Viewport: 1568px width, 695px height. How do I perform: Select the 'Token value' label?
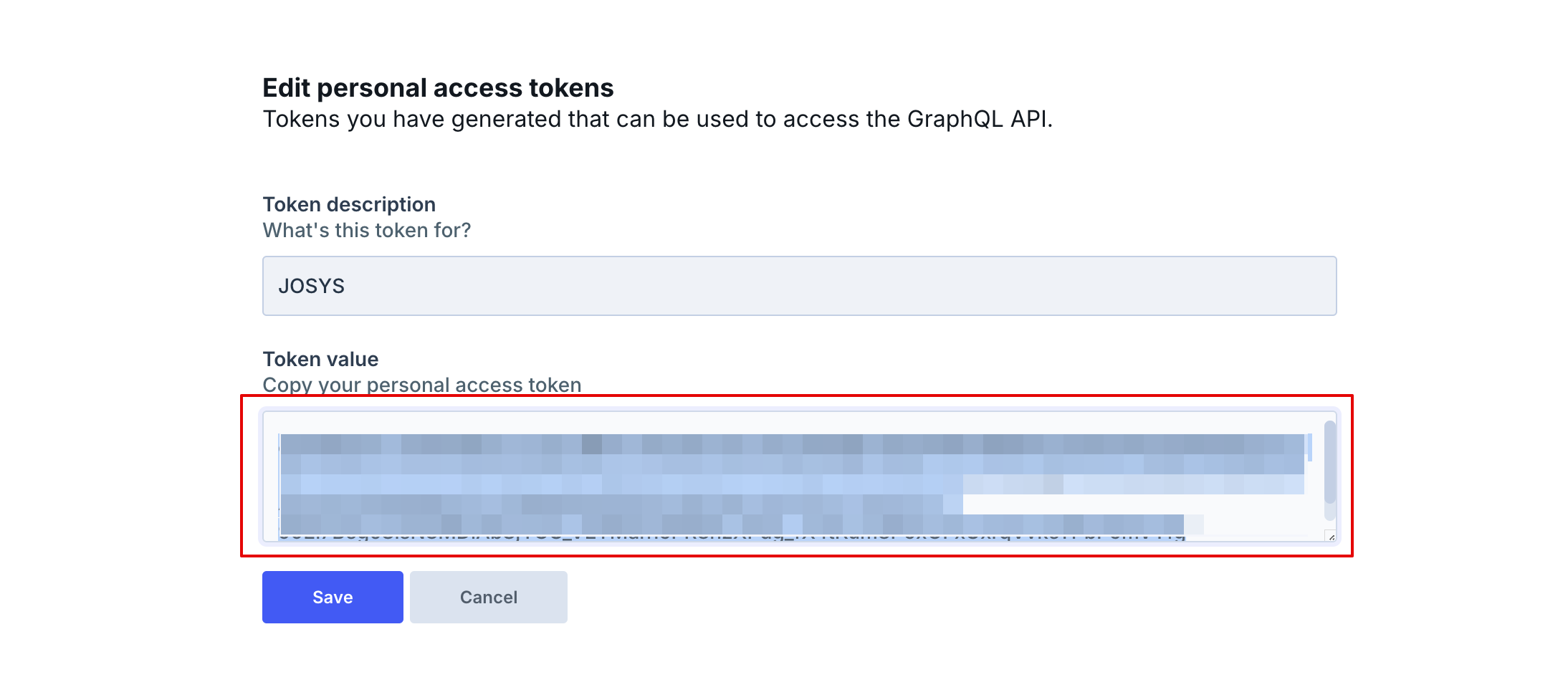tap(320, 359)
